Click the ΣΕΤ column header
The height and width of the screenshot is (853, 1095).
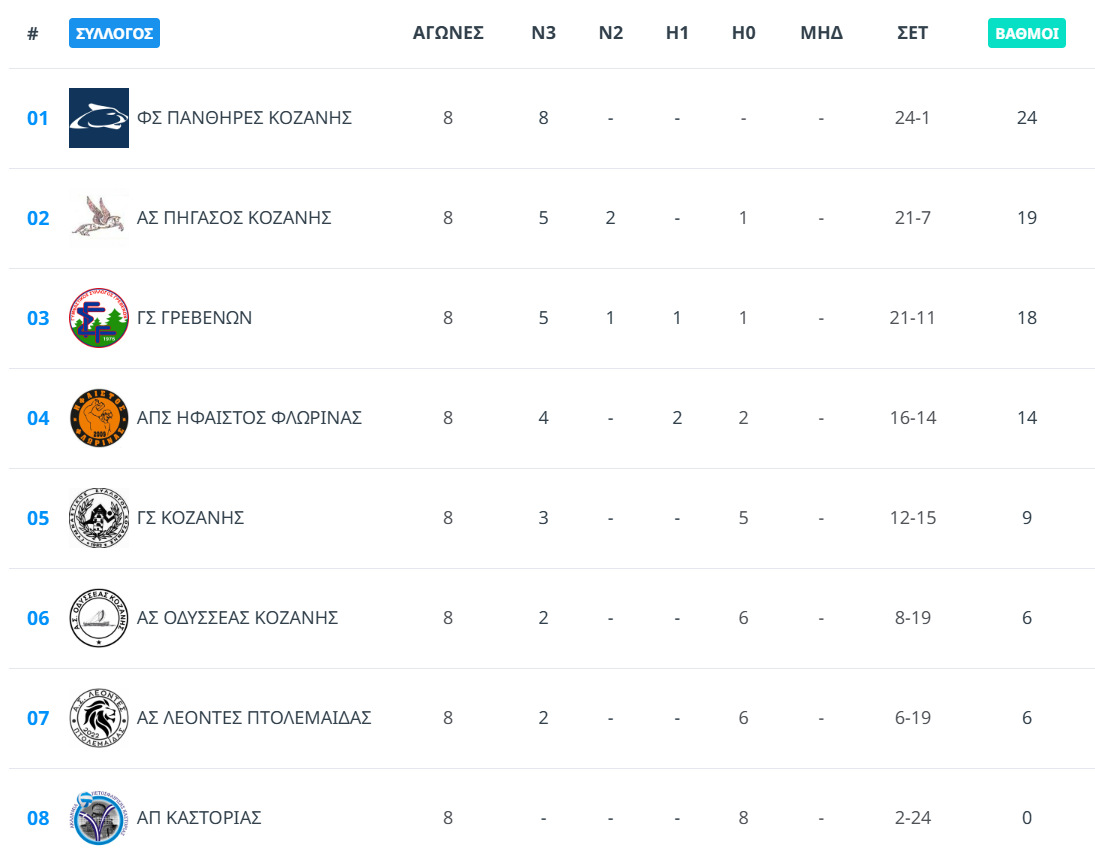point(912,33)
